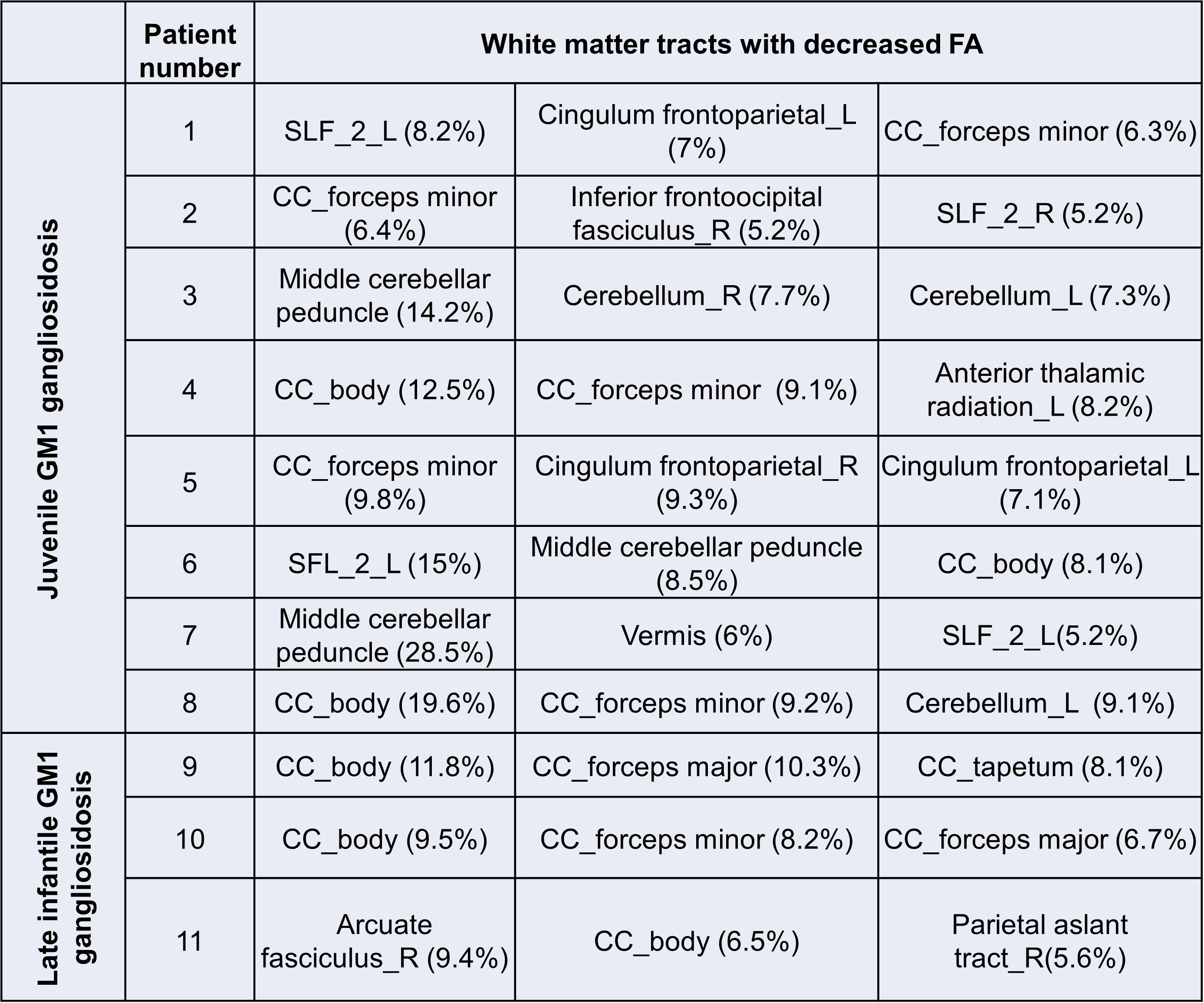Click Cingulum frontoparietal_R (9.3%) cell

pyautogui.click(x=697, y=482)
